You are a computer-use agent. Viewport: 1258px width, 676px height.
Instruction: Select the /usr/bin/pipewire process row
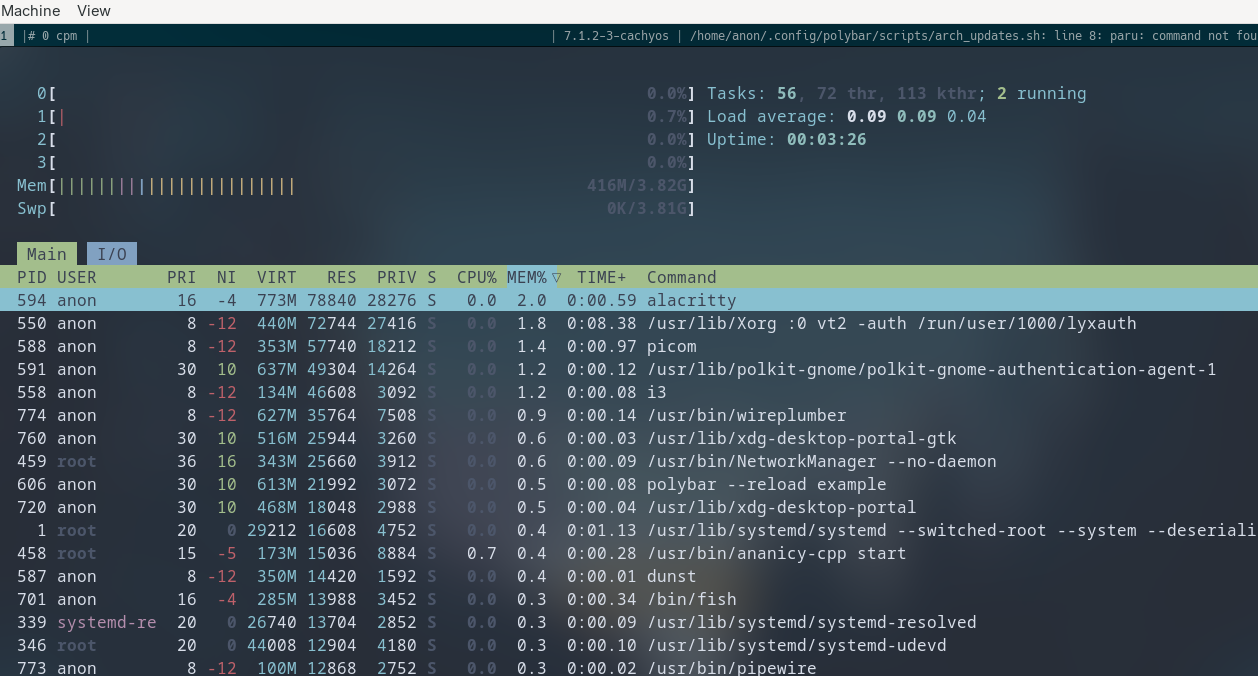click(x=629, y=667)
